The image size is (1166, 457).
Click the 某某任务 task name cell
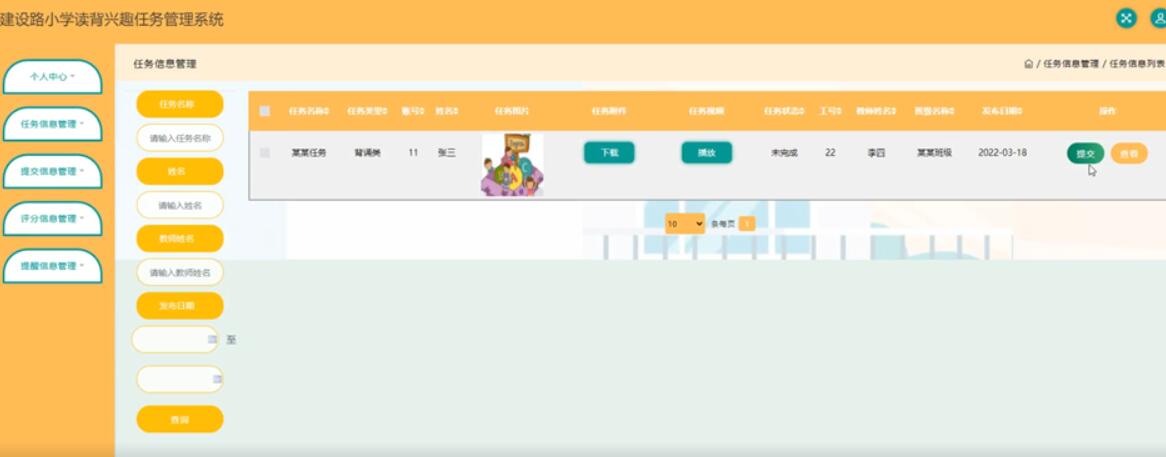pos(309,152)
